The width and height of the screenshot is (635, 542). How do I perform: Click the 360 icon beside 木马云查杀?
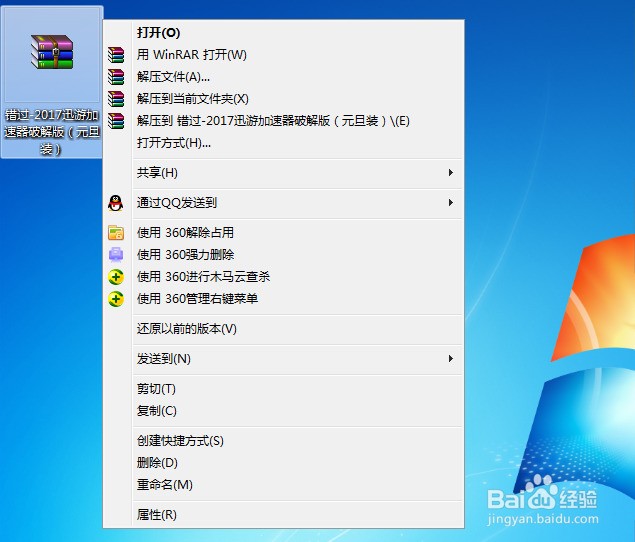point(116,277)
